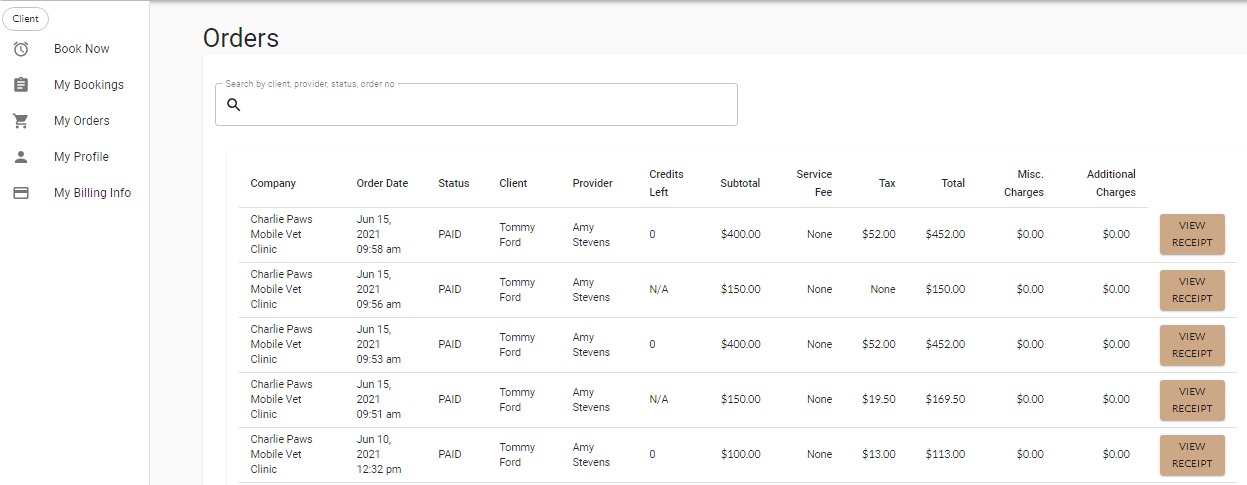Click PAID status in the Jun 10 row

[450, 454]
